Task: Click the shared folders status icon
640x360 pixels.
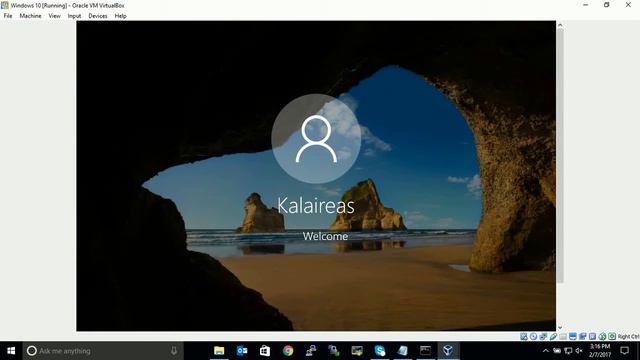Action: (x=563, y=336)
